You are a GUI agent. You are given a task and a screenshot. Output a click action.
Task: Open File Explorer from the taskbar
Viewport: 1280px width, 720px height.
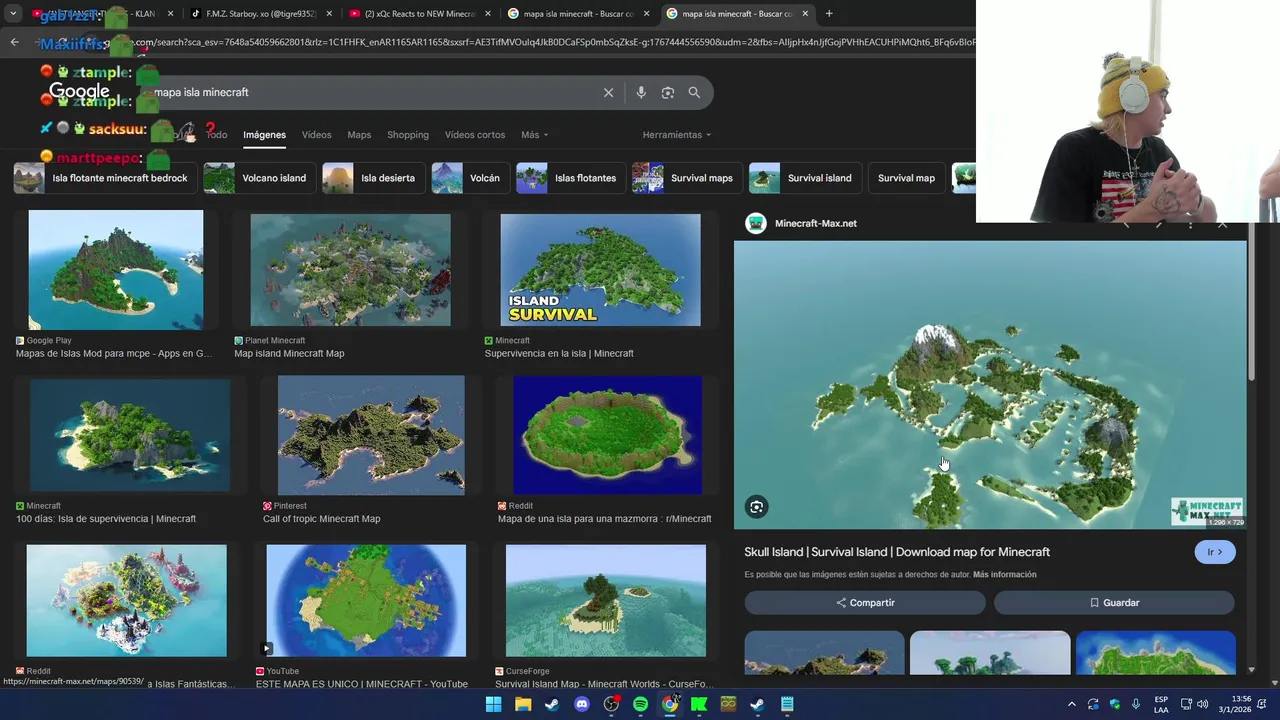click(523, 704)
